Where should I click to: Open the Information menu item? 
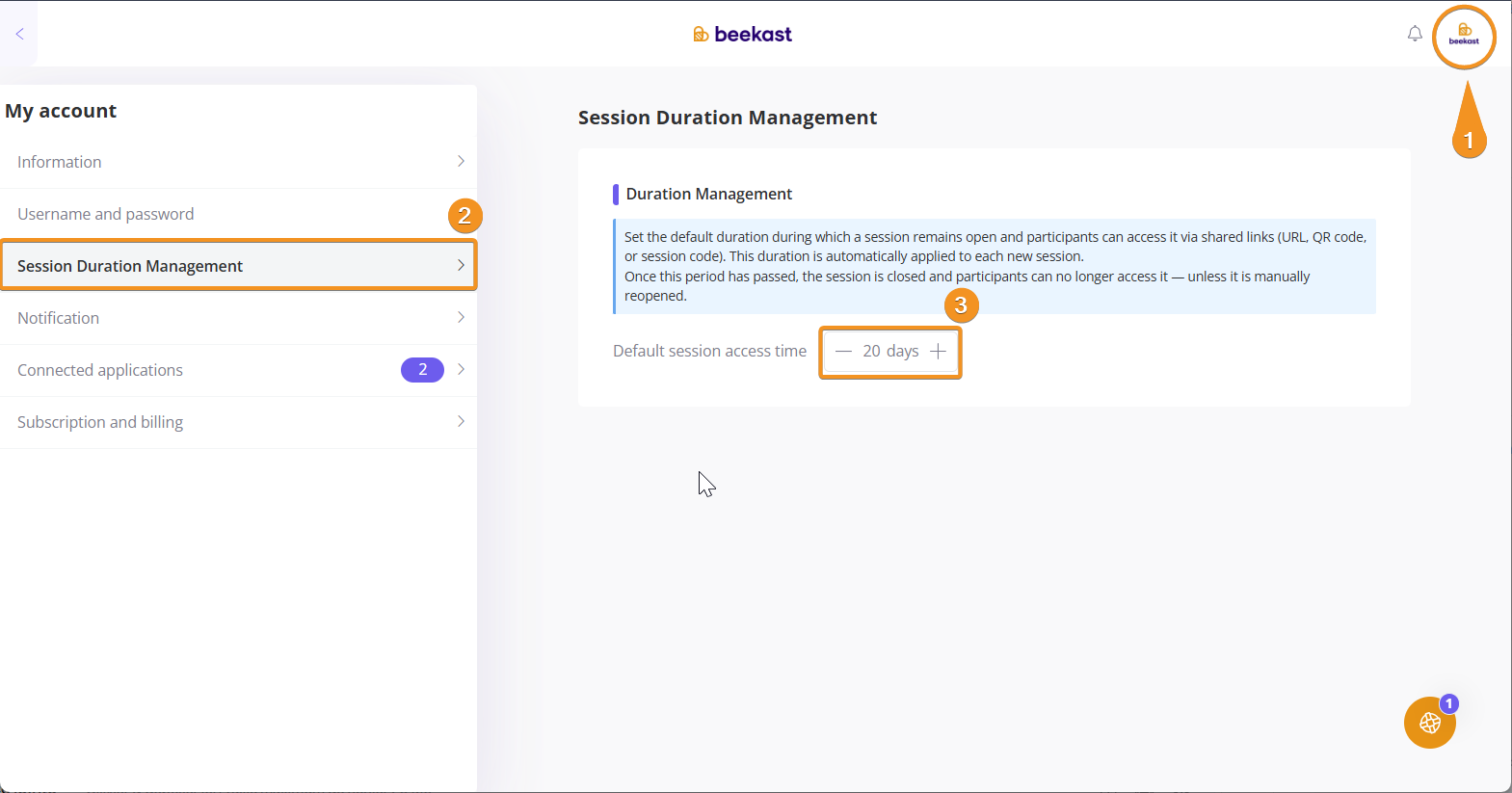(x=60, y=162)
